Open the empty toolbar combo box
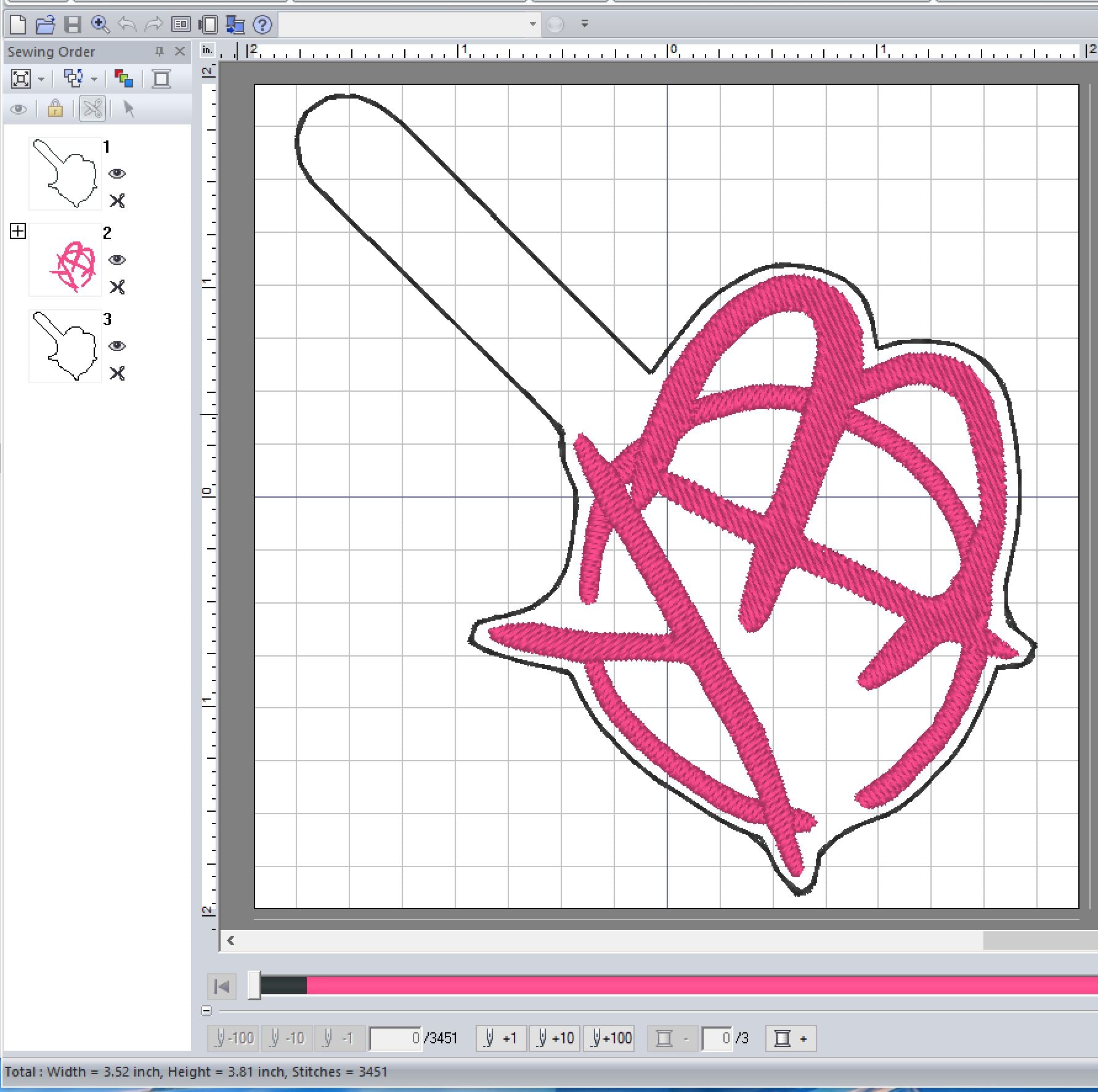The height and width of the screenshot is (1092, 1098). pyautogui.click(x=410, y=25)
